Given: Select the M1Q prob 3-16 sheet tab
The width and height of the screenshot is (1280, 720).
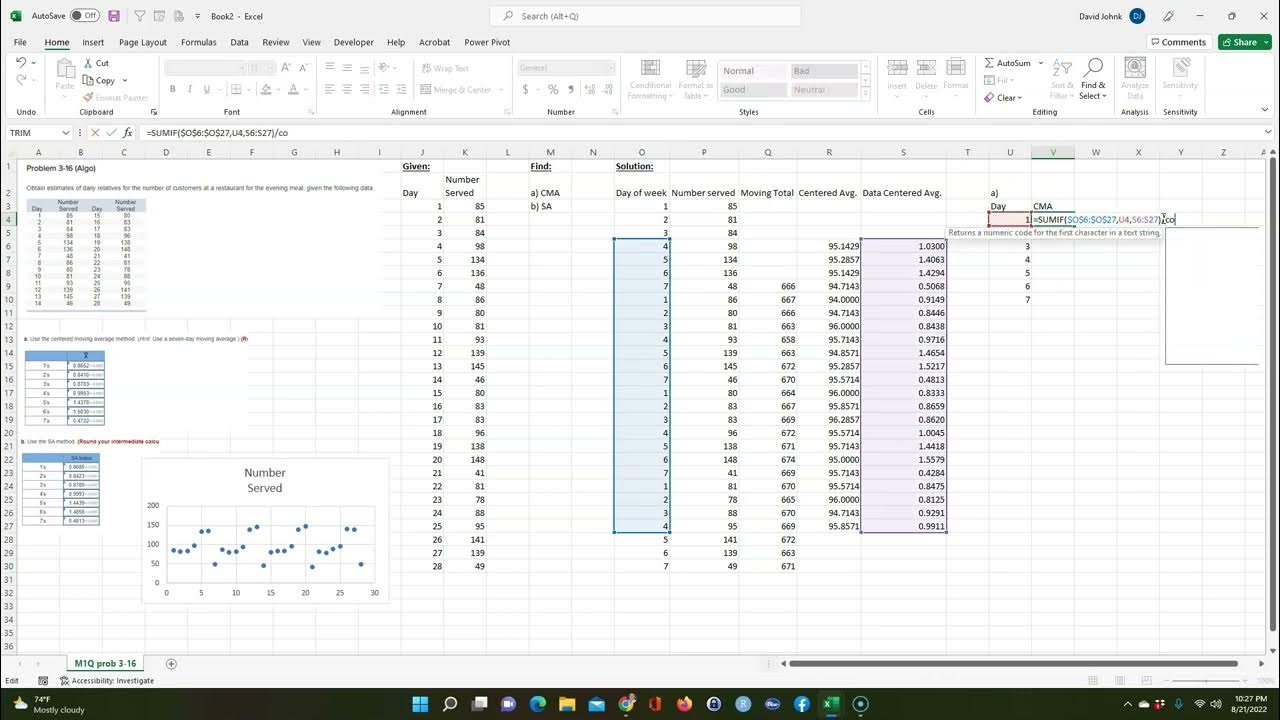Looking at the screenshot, I should pos(105,664).
